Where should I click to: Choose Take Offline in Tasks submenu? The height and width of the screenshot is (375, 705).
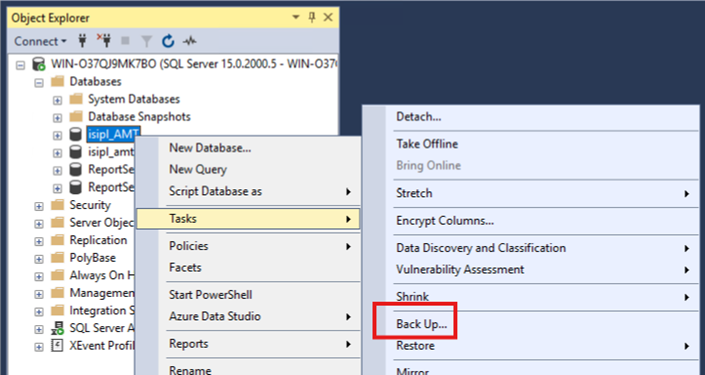(531, 144)
